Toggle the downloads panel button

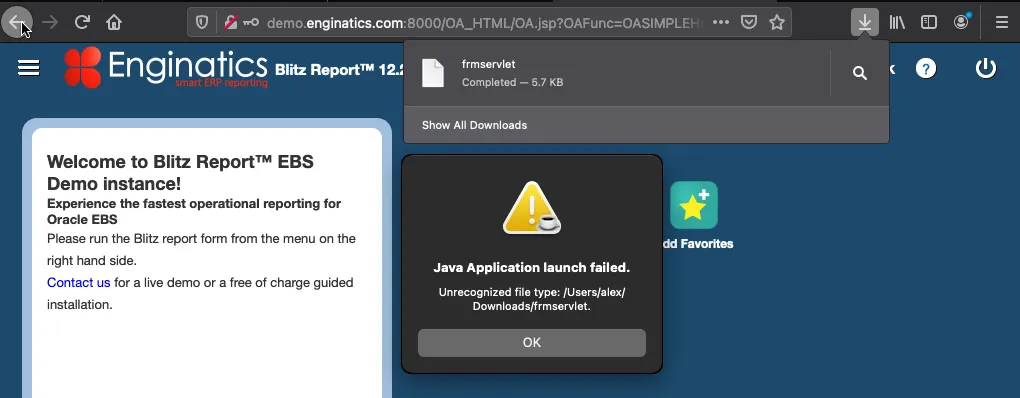coord(865,22)
